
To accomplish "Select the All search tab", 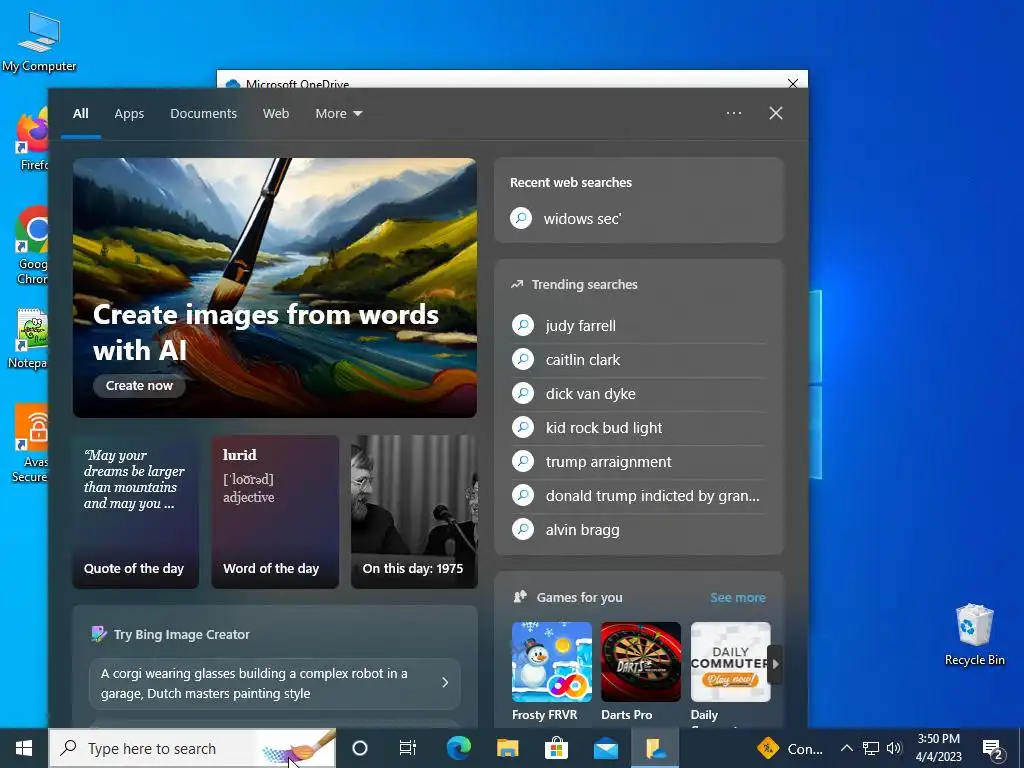I will (81, 114).
